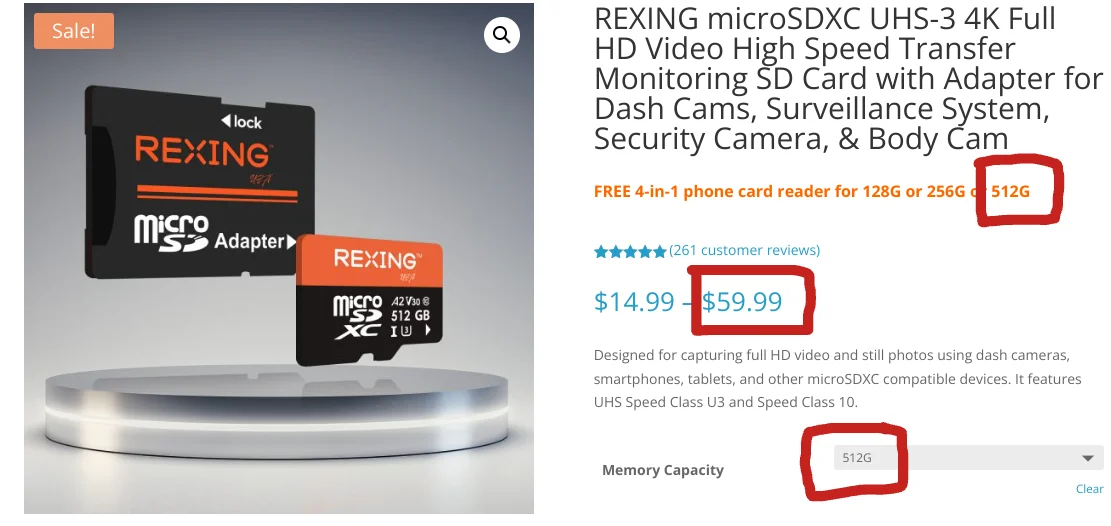Click the $14.99 lower price
This screenshot has height=526, width=1111.
click(x=634, y=301)
